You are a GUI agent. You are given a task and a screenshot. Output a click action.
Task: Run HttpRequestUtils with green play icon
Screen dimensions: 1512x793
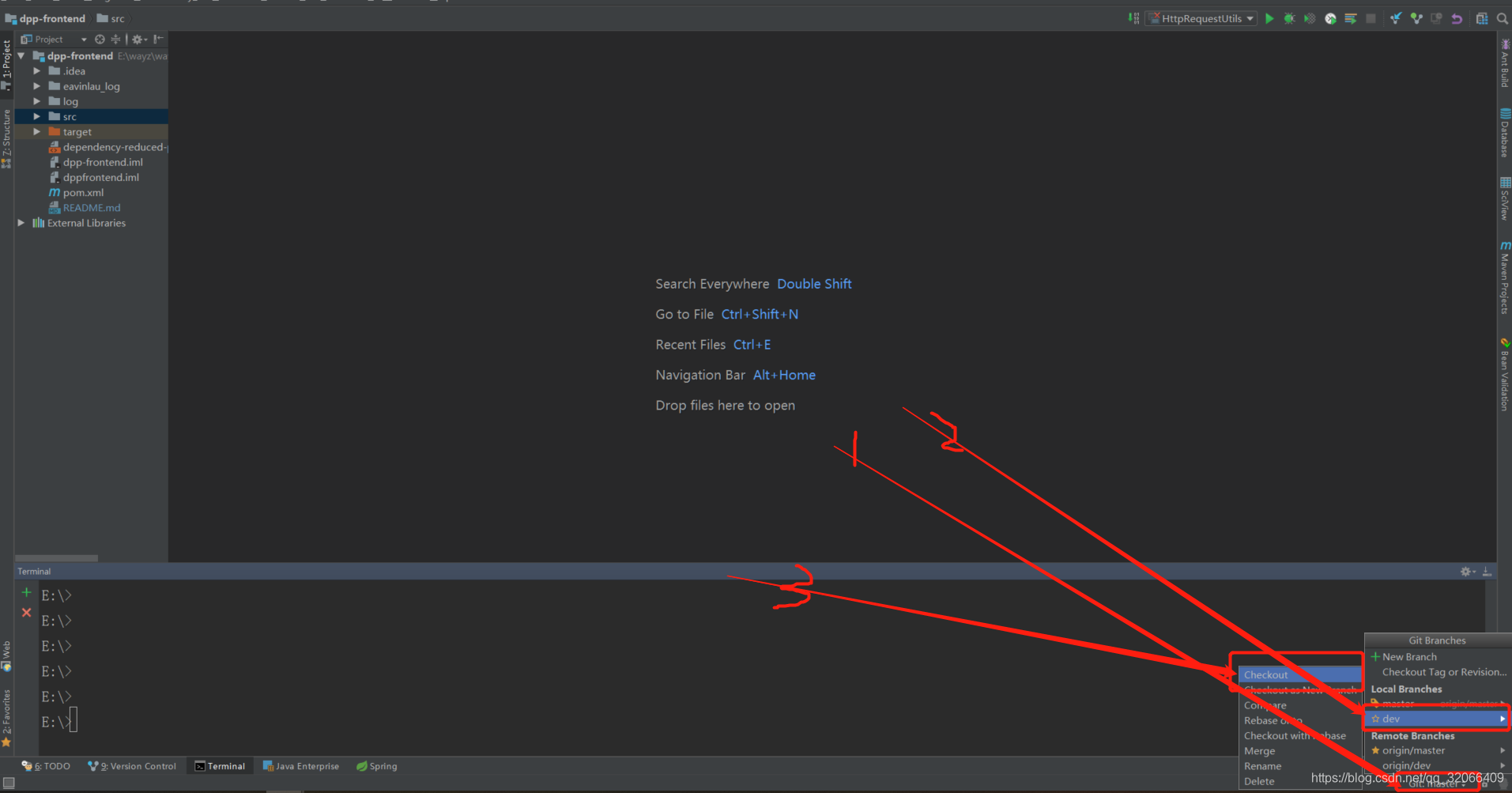click(1269, 18)
